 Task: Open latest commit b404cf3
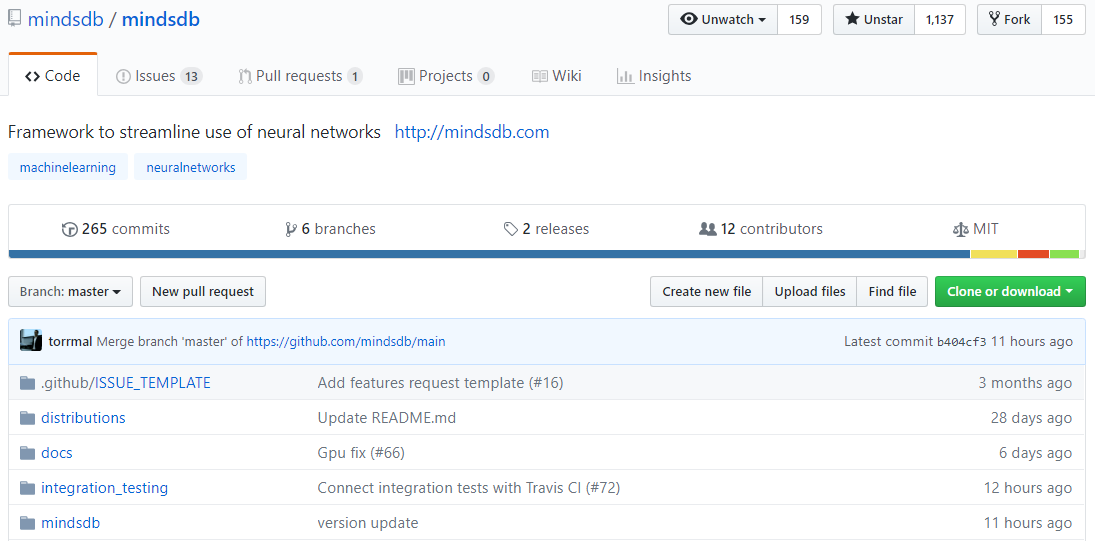(x=962, y=341)
